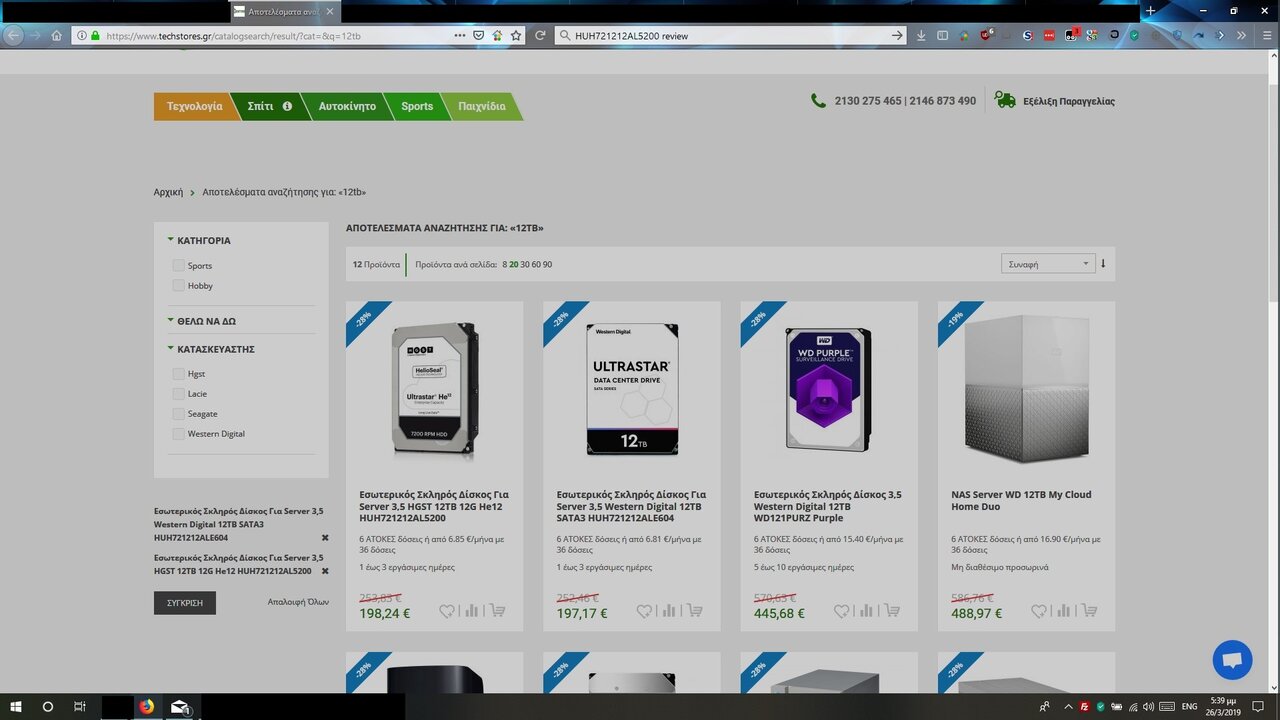Remove HUH721212AL5200 from compare list
This screenshot has width=1280, height=720.
(x=325, y=571)
